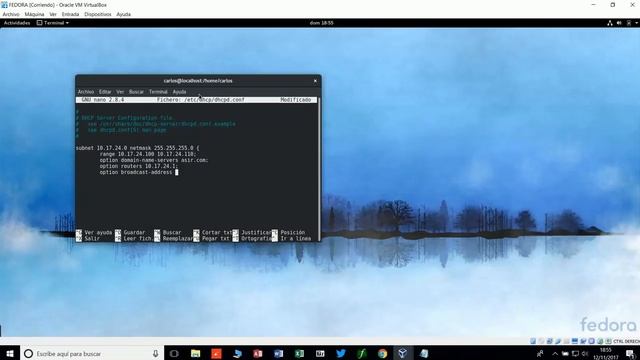Click nano shortcut 'Ir a línea'

(x=291, y=238)
